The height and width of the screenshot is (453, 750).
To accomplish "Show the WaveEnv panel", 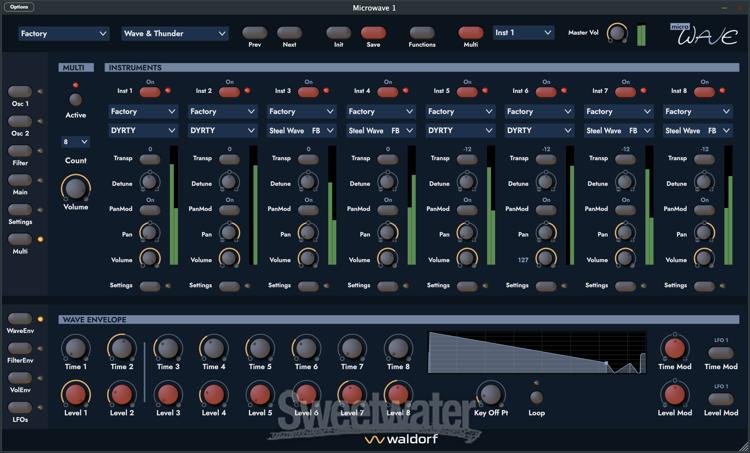I will pyautogui.click(x=20, y=319).
